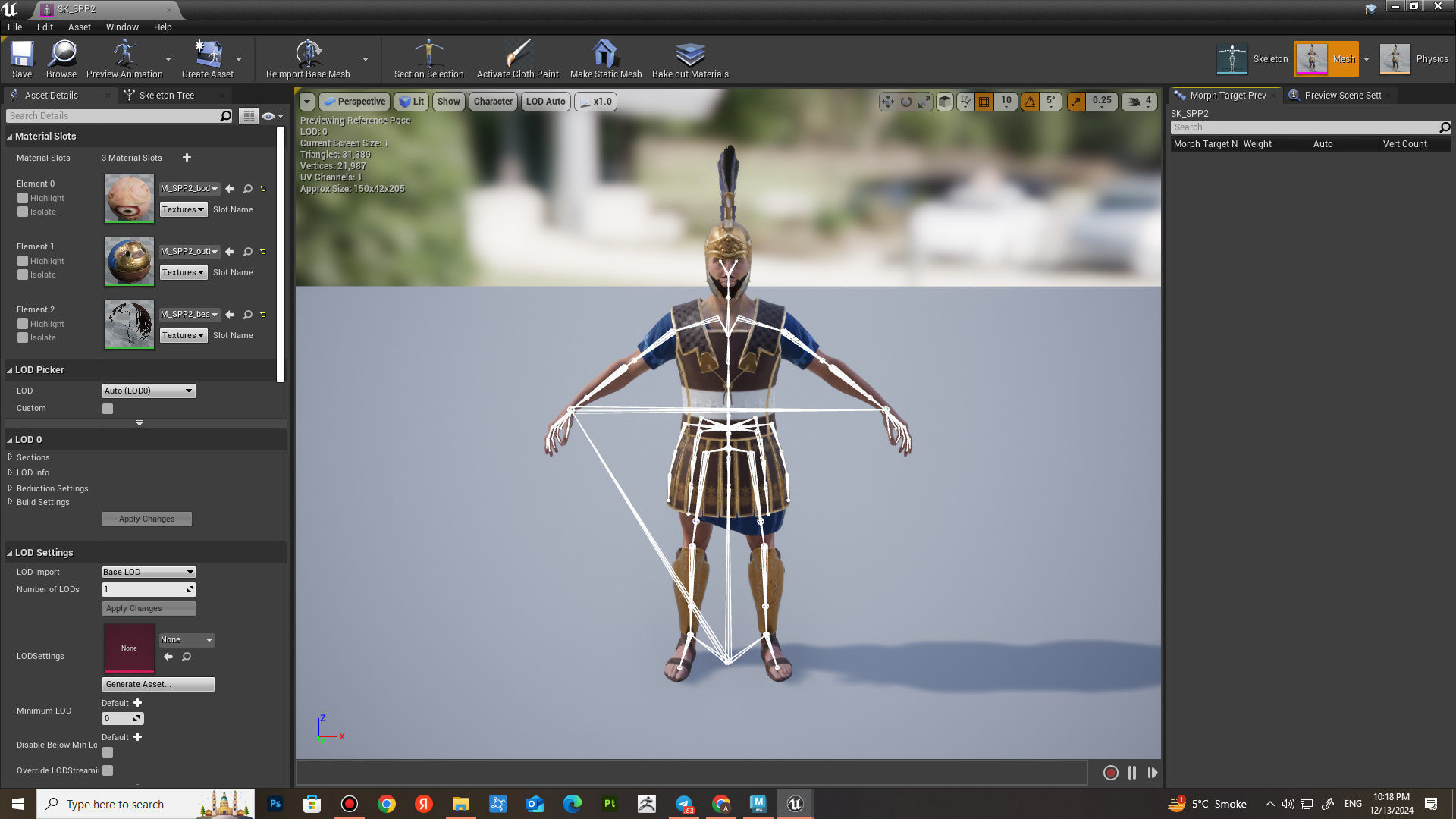1456x819 pixels.
Task: Open the Asset menu
Action: [80, 27]
